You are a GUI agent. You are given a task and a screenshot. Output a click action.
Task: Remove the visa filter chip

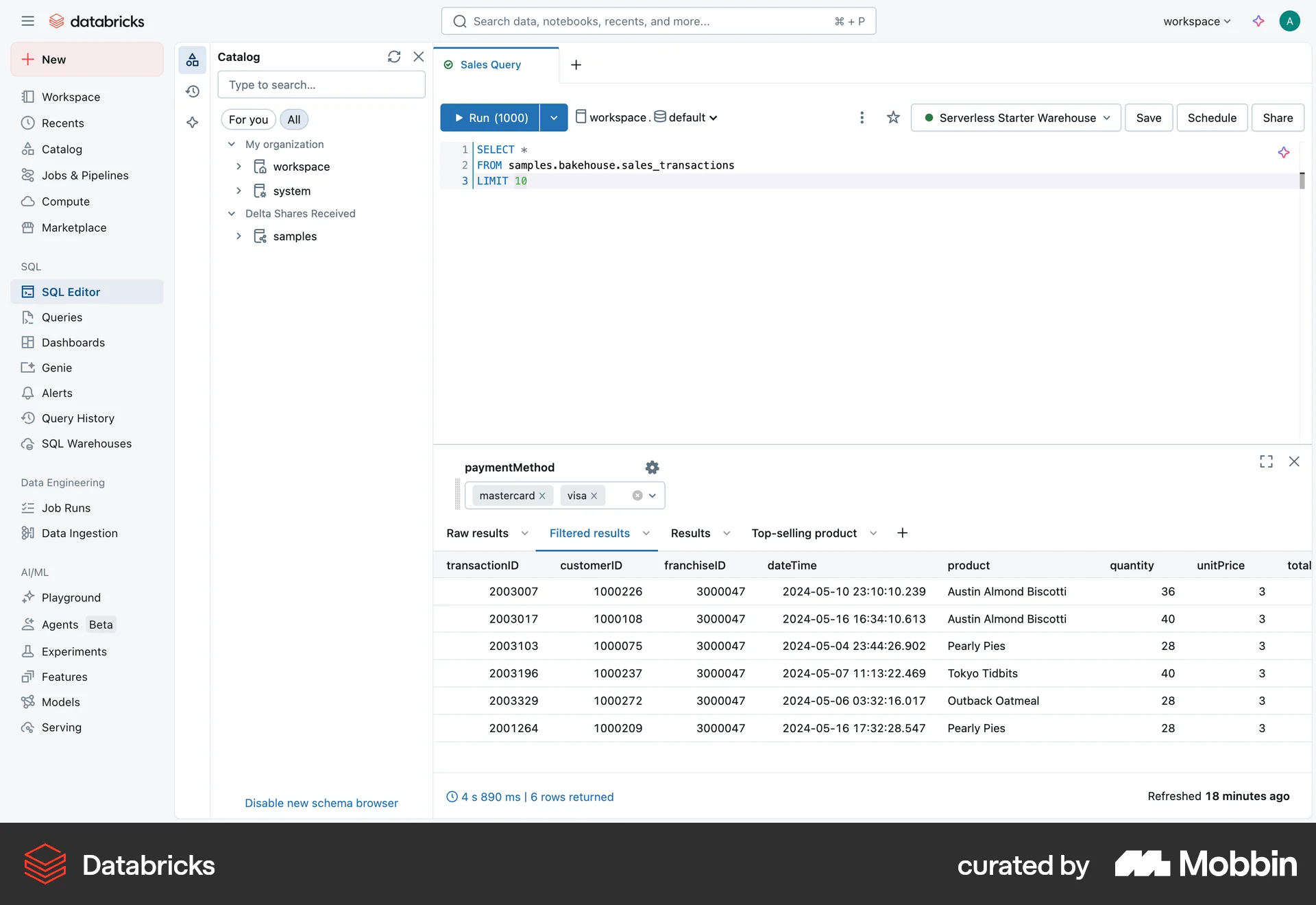(x=594, y=496)
